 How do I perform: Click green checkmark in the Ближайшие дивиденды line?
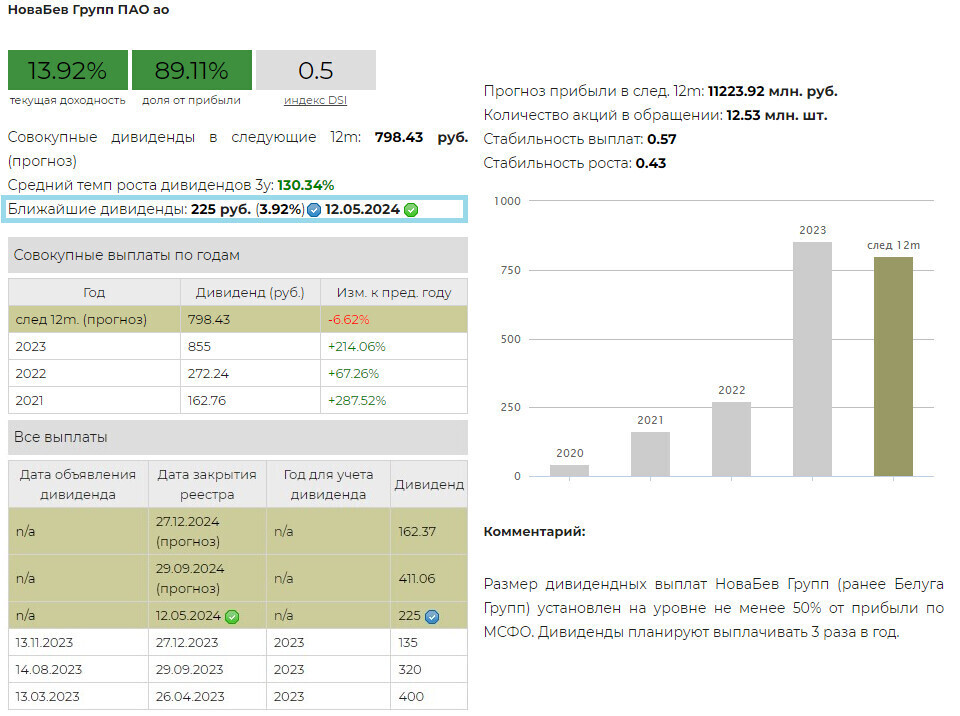pos(410,210)
